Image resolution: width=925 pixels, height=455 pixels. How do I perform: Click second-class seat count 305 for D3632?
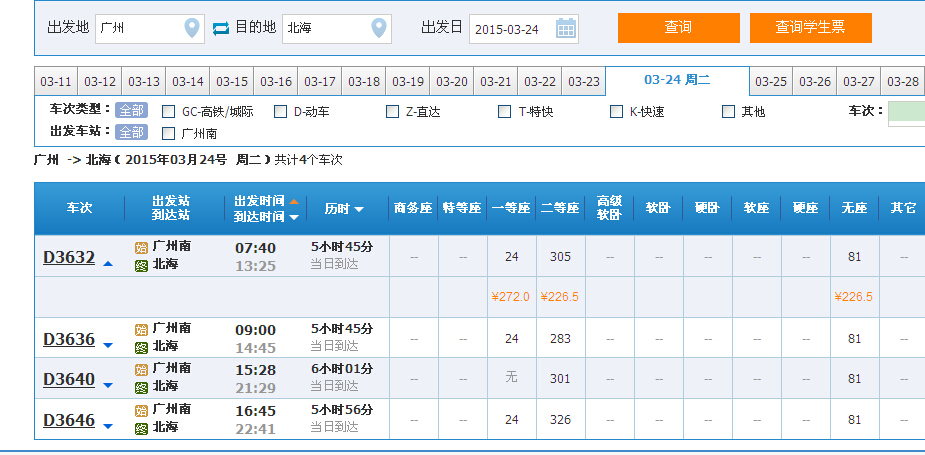(560, 257)
